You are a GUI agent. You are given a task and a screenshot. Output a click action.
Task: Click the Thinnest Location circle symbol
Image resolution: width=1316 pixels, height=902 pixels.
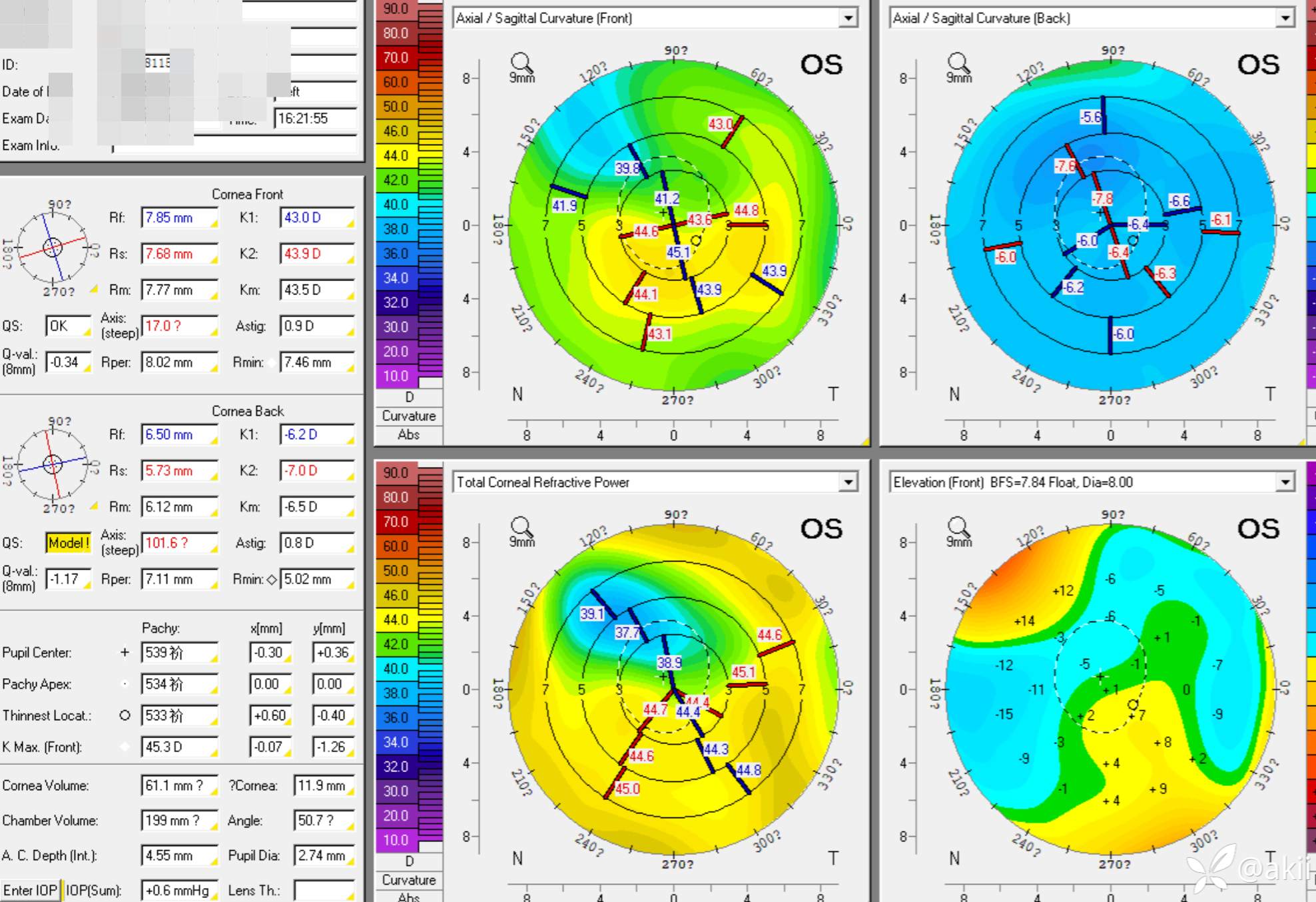(x=125, y=715)
